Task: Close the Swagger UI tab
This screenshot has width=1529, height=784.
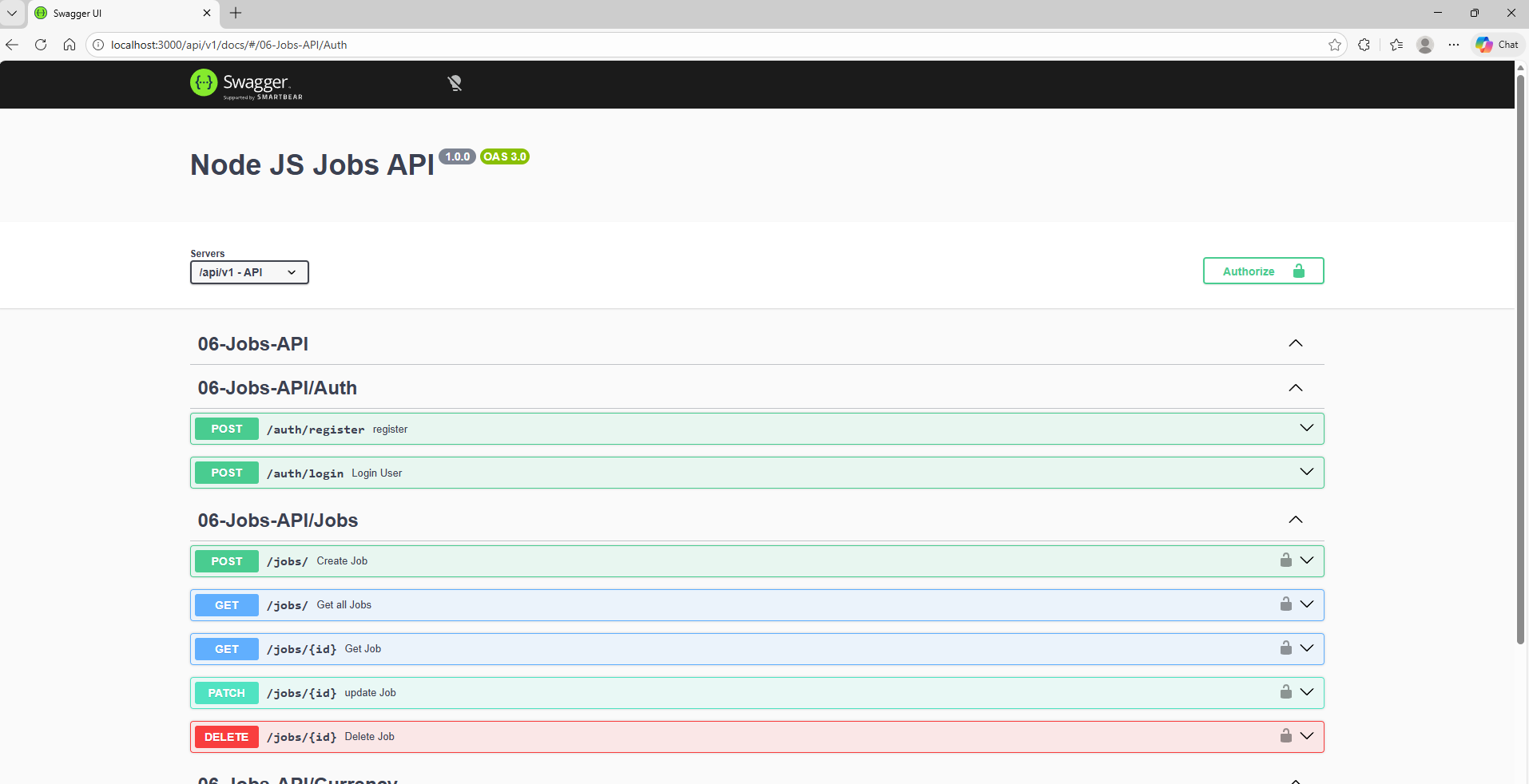Action: pos(207,13)
